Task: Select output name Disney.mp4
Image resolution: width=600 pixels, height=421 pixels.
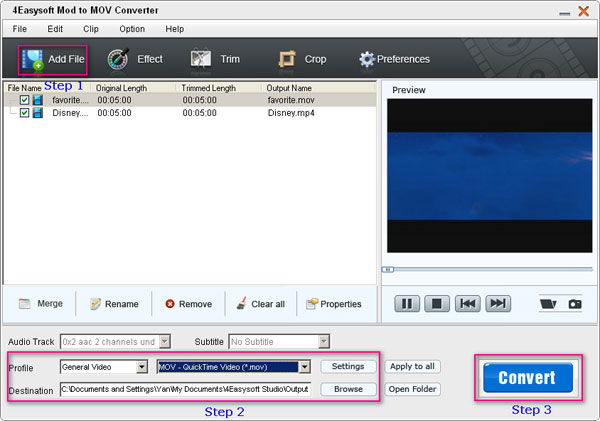Action: click(291, 113)
